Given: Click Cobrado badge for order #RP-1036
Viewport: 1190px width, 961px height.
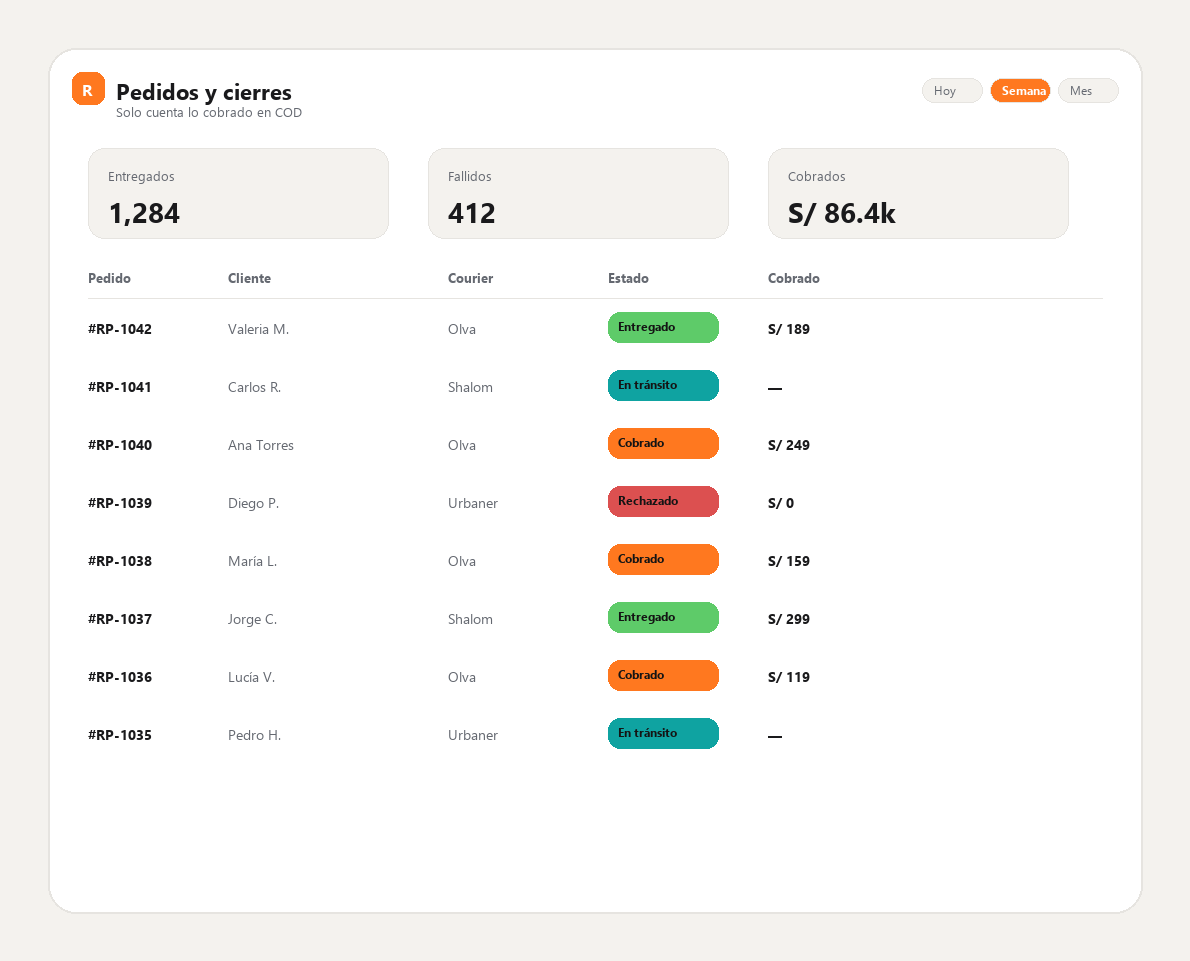Looking at the screenshot, I should coord(663,676).
